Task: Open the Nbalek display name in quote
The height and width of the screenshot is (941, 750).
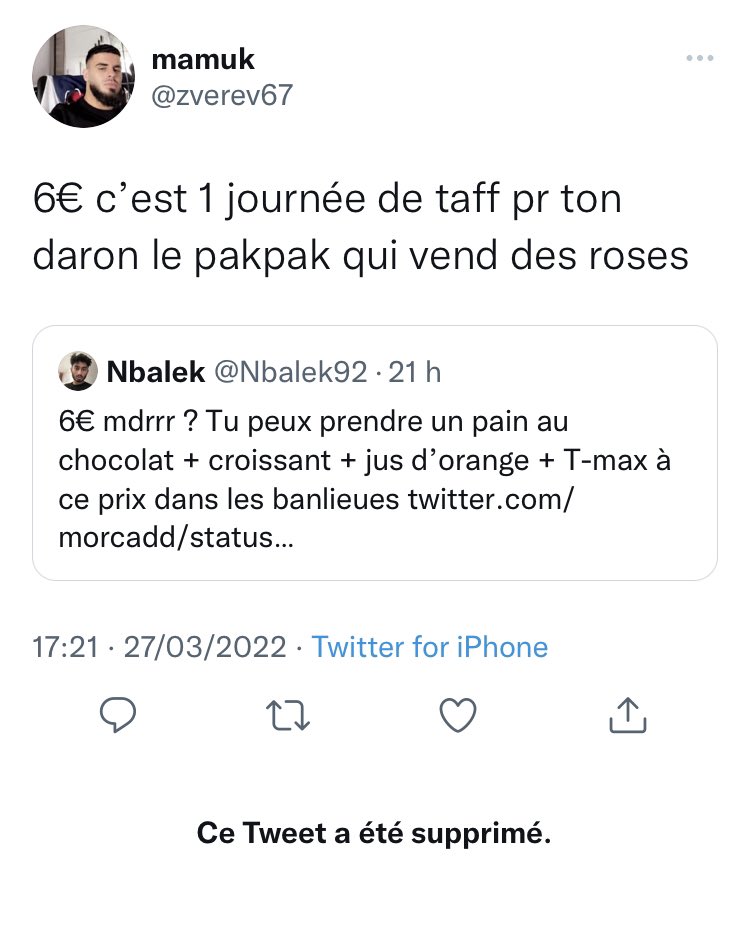Action: click(x=155, y=372)
